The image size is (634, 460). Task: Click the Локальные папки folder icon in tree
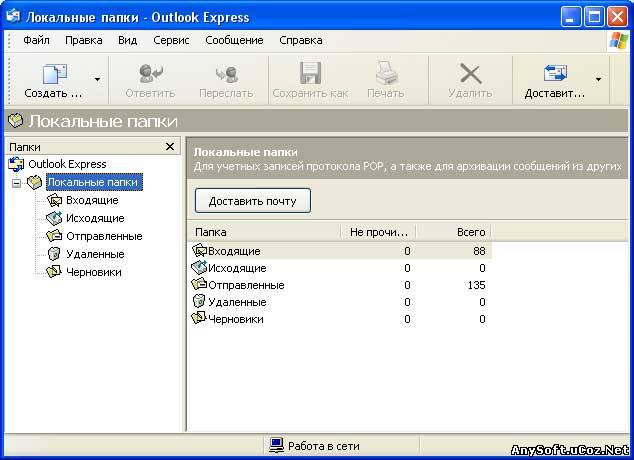[34, 182]
